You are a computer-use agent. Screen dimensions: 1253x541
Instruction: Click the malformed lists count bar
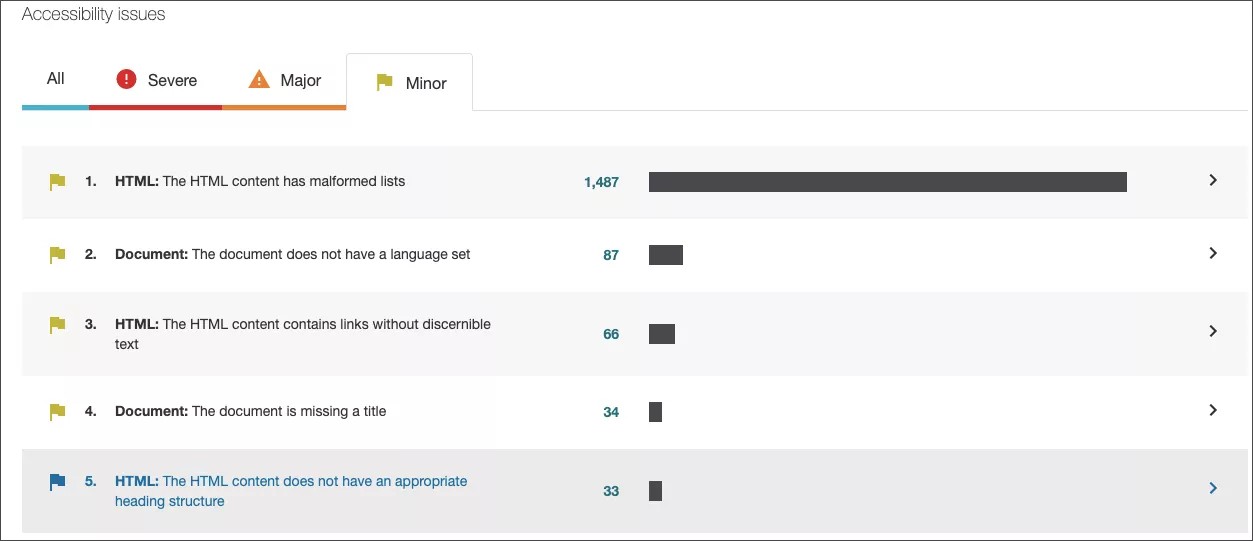[x=887, y=182]
